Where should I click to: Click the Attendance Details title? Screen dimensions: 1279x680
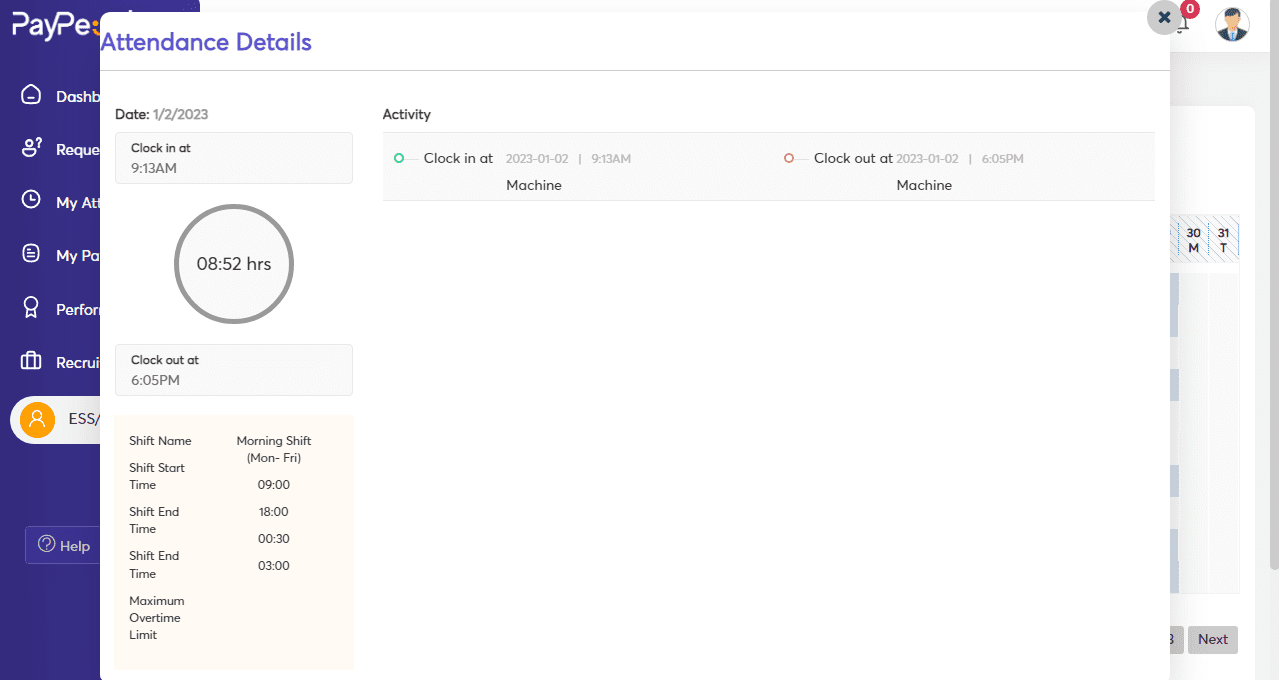[x=206, y=42]
